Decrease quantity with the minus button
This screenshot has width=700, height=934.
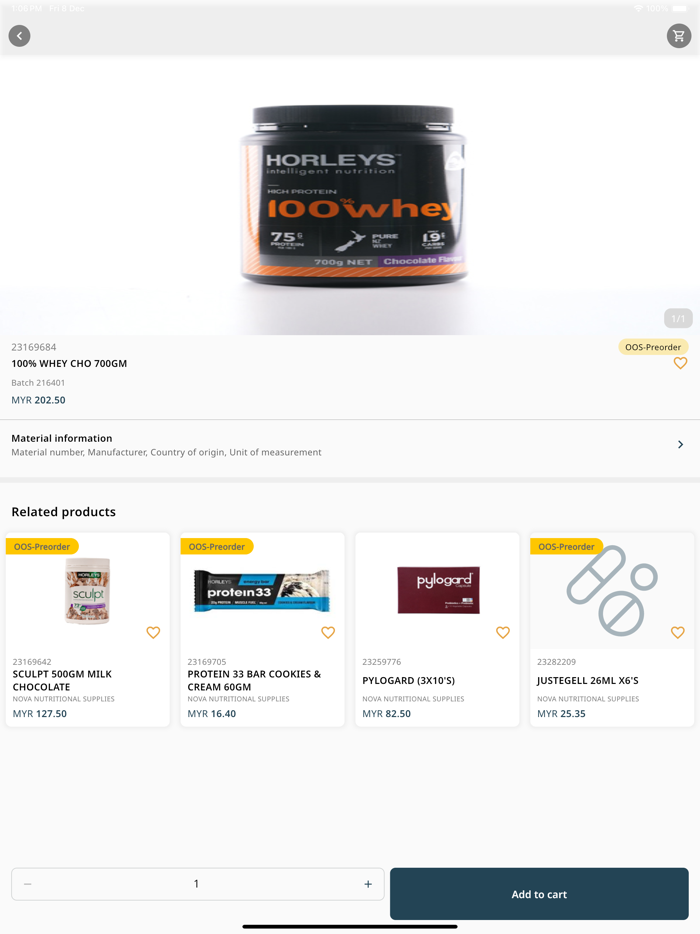[x=27, y=884]
